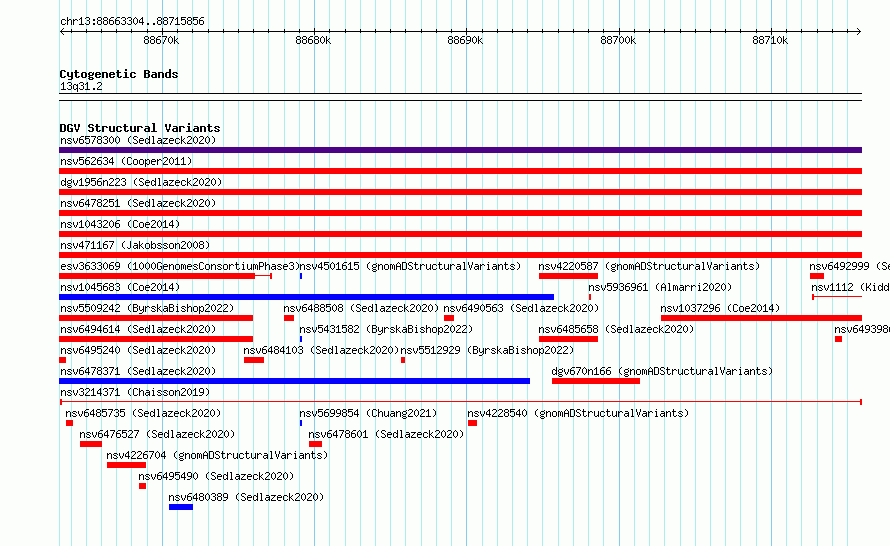The image size is (890, 546).
Task: Click the red bar under nsv6476527
Action: [91, 444]
